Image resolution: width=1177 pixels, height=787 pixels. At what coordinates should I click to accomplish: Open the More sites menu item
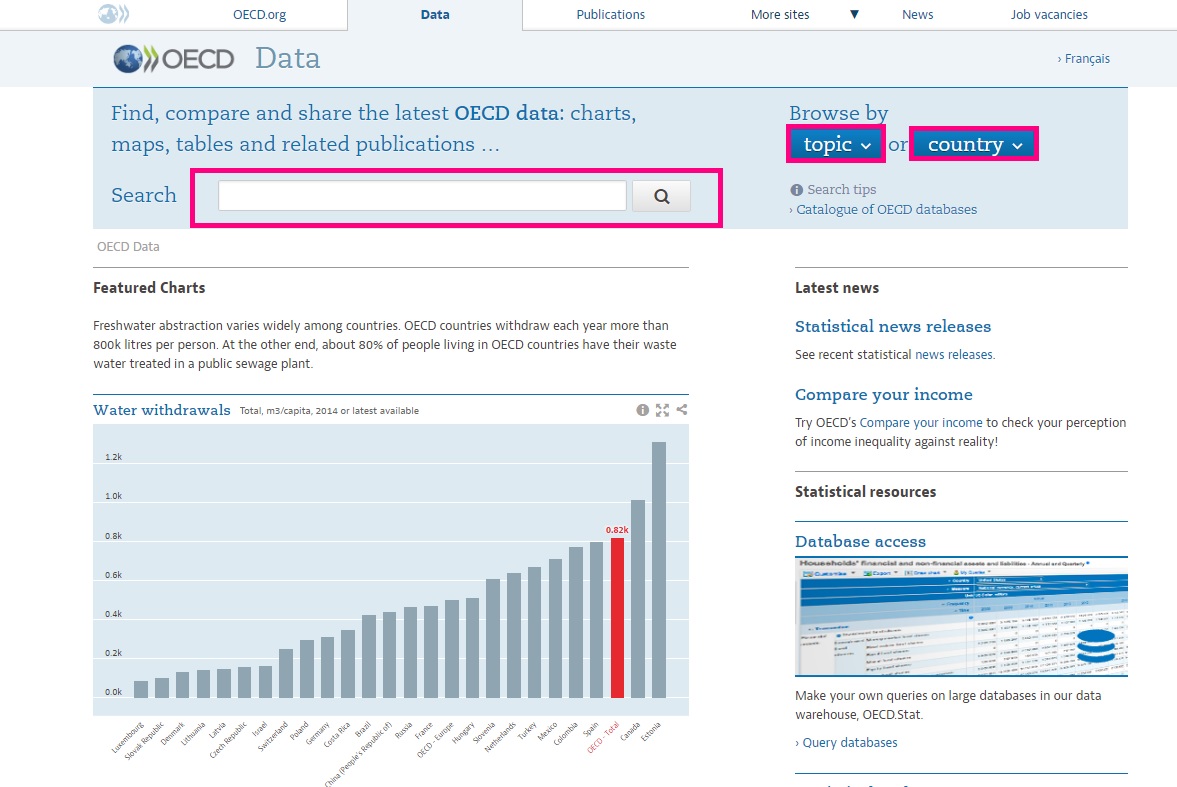pos(780,14)
